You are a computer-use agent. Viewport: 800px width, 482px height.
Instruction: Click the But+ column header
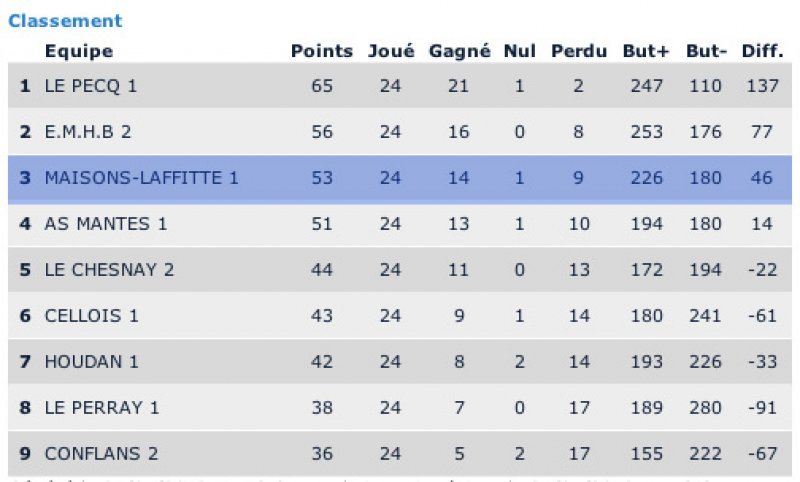pyautogui.click(x=646, y=52)
